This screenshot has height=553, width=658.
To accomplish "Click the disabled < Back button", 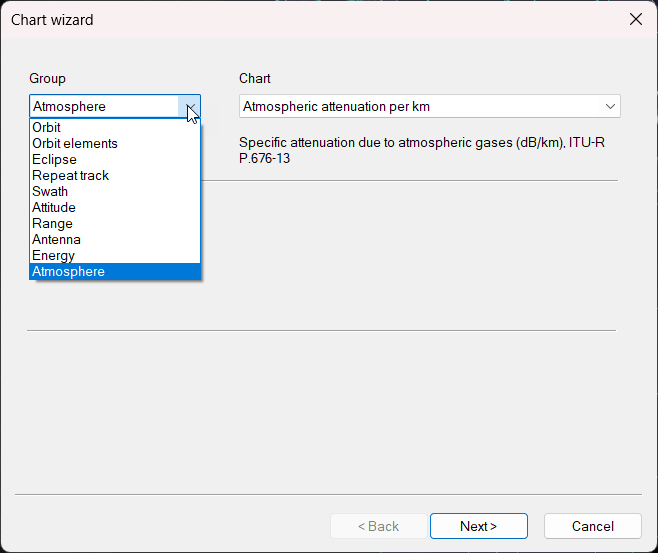I will 378,526.
